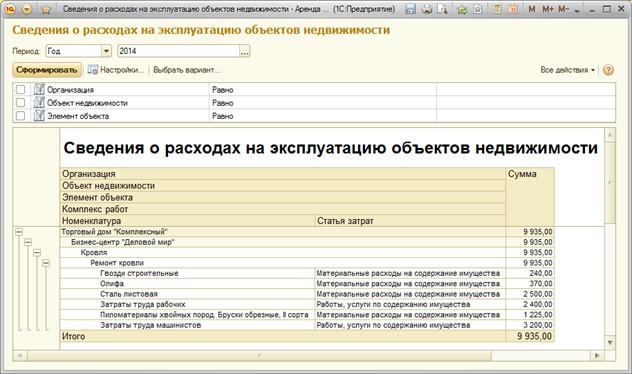Click Выбрать вариант... button
This screenshot has width=632, height=374.
(187, 70)
